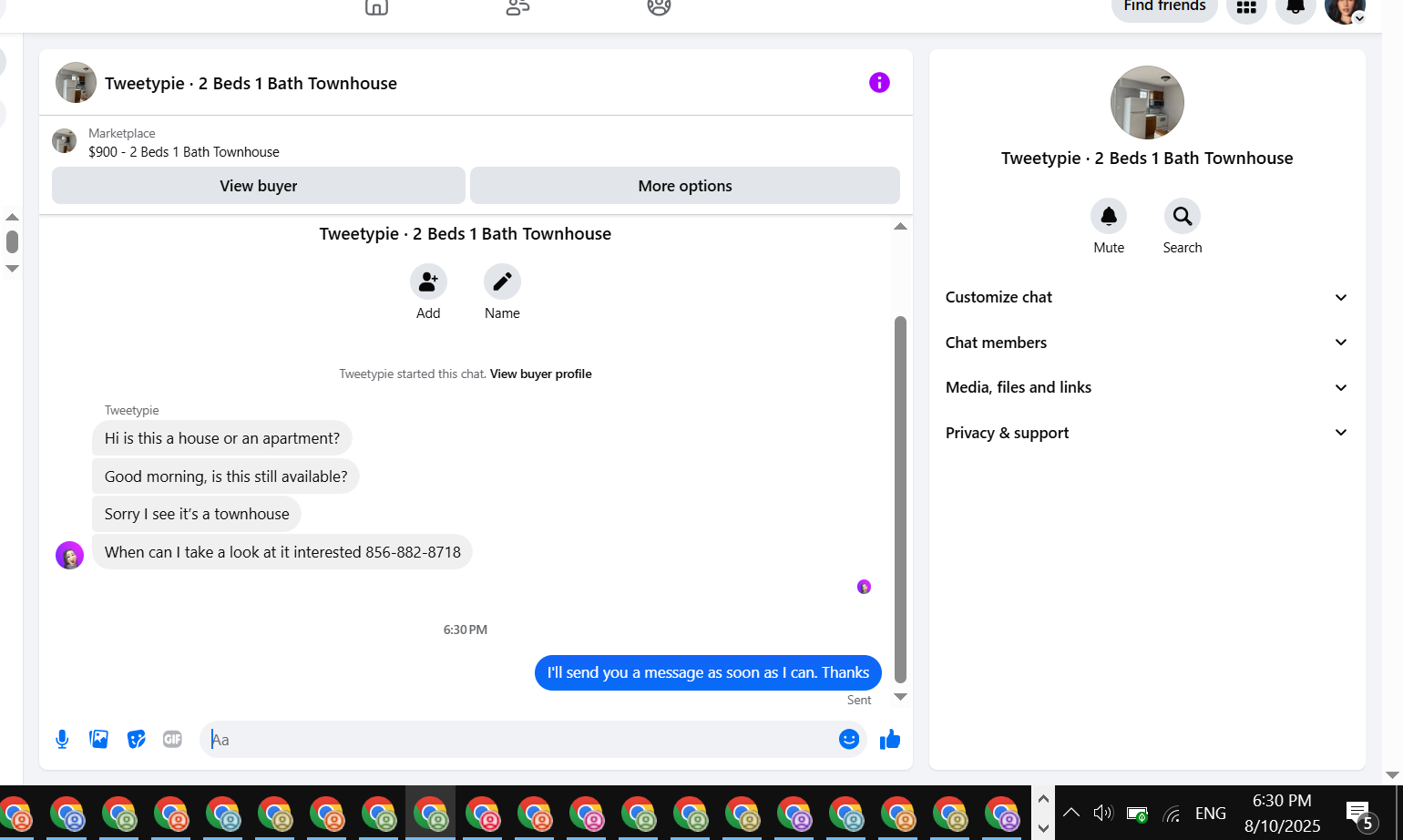Image resolution: width=1403 pixels, height=840 pixels.
Task: Open Friends from top navigation icon
Action: pos(517,7)
